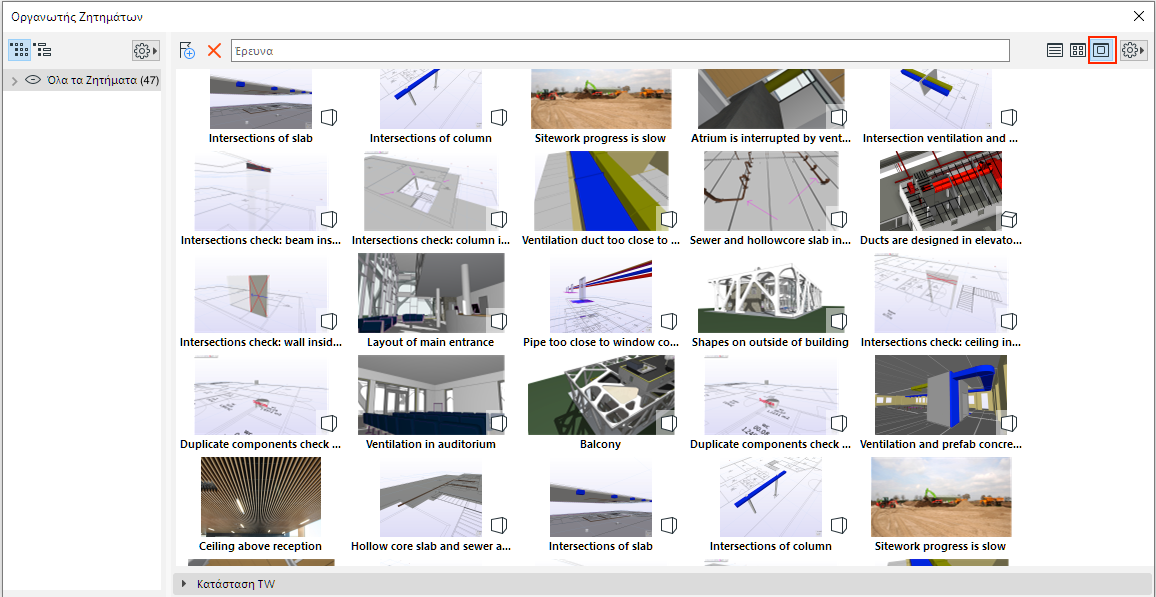The height and width of the screenshot is (597, 1156).
Task: Close the Οργανωτής Ζητημάτων window
Action: (1138, 15)
